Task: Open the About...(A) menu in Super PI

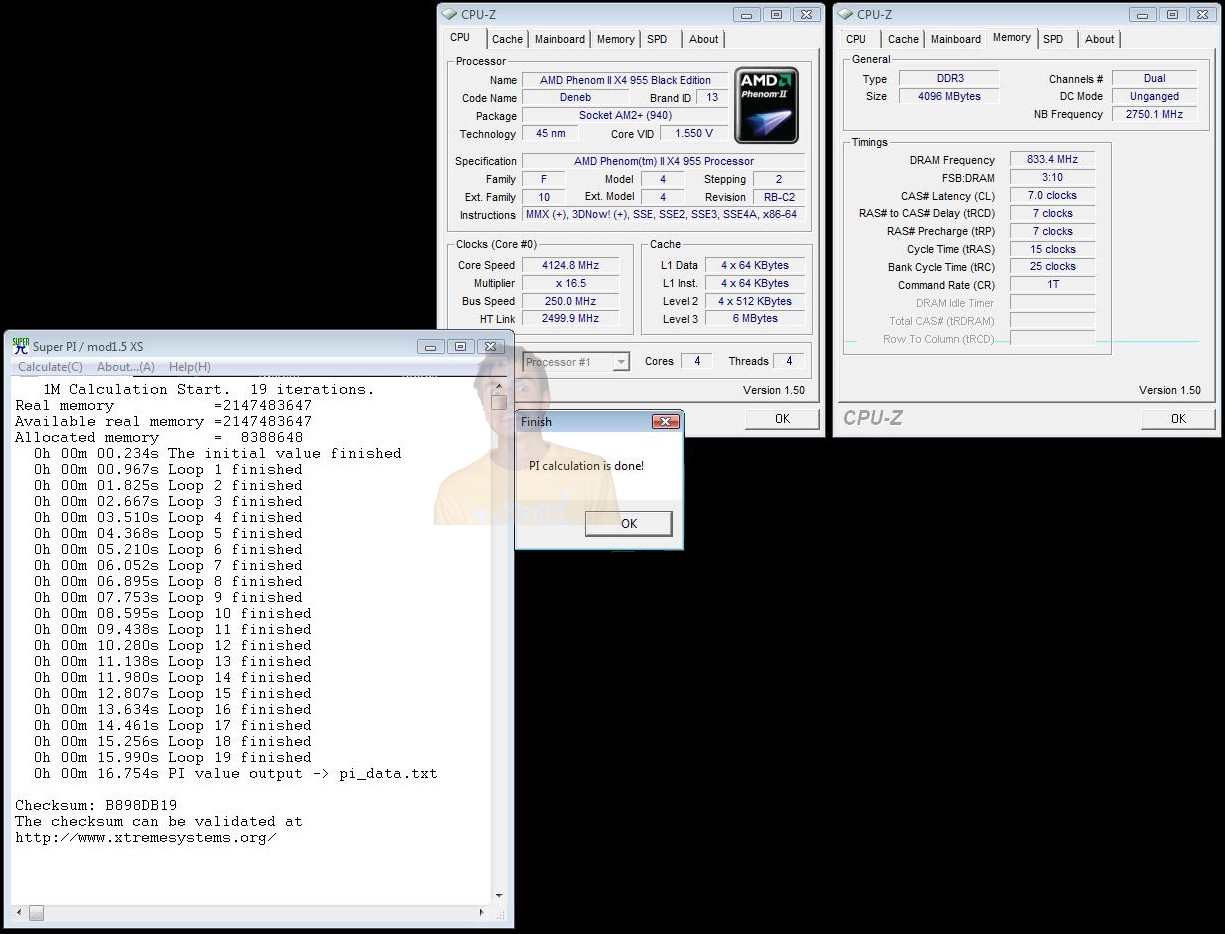Action: tap(126, 367)
